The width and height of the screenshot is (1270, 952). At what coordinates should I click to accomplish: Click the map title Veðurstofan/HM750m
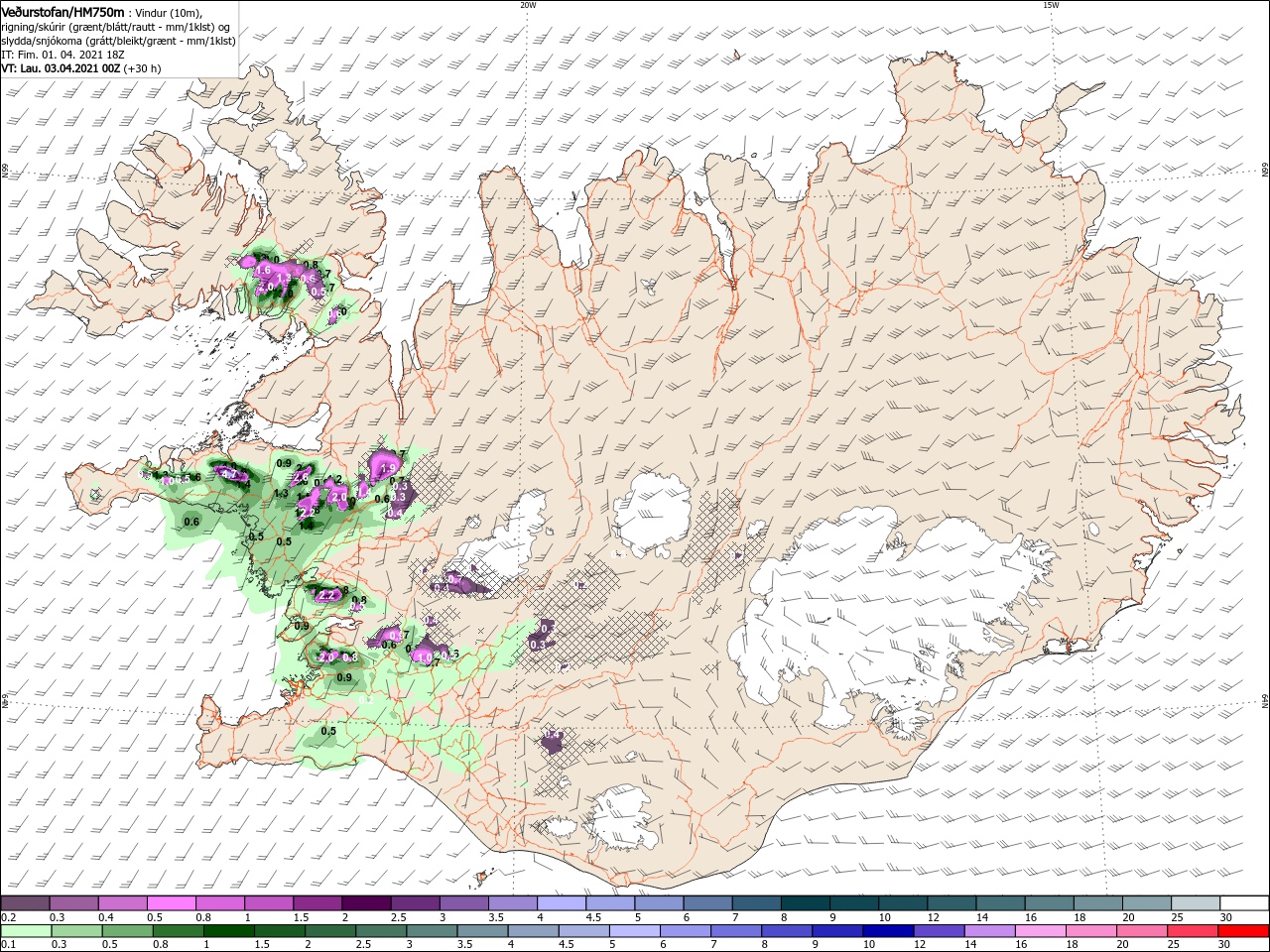point(63,11)
